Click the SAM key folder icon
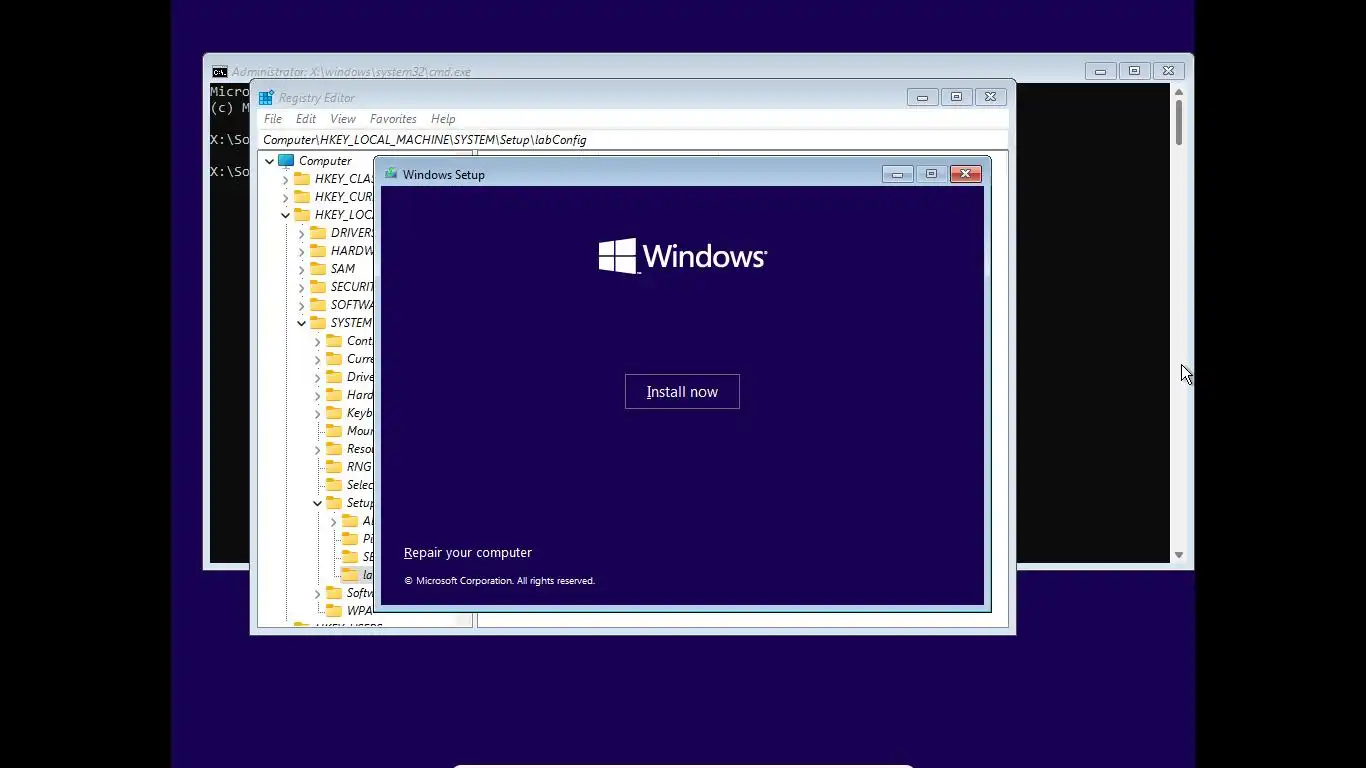 coord(318,269)
